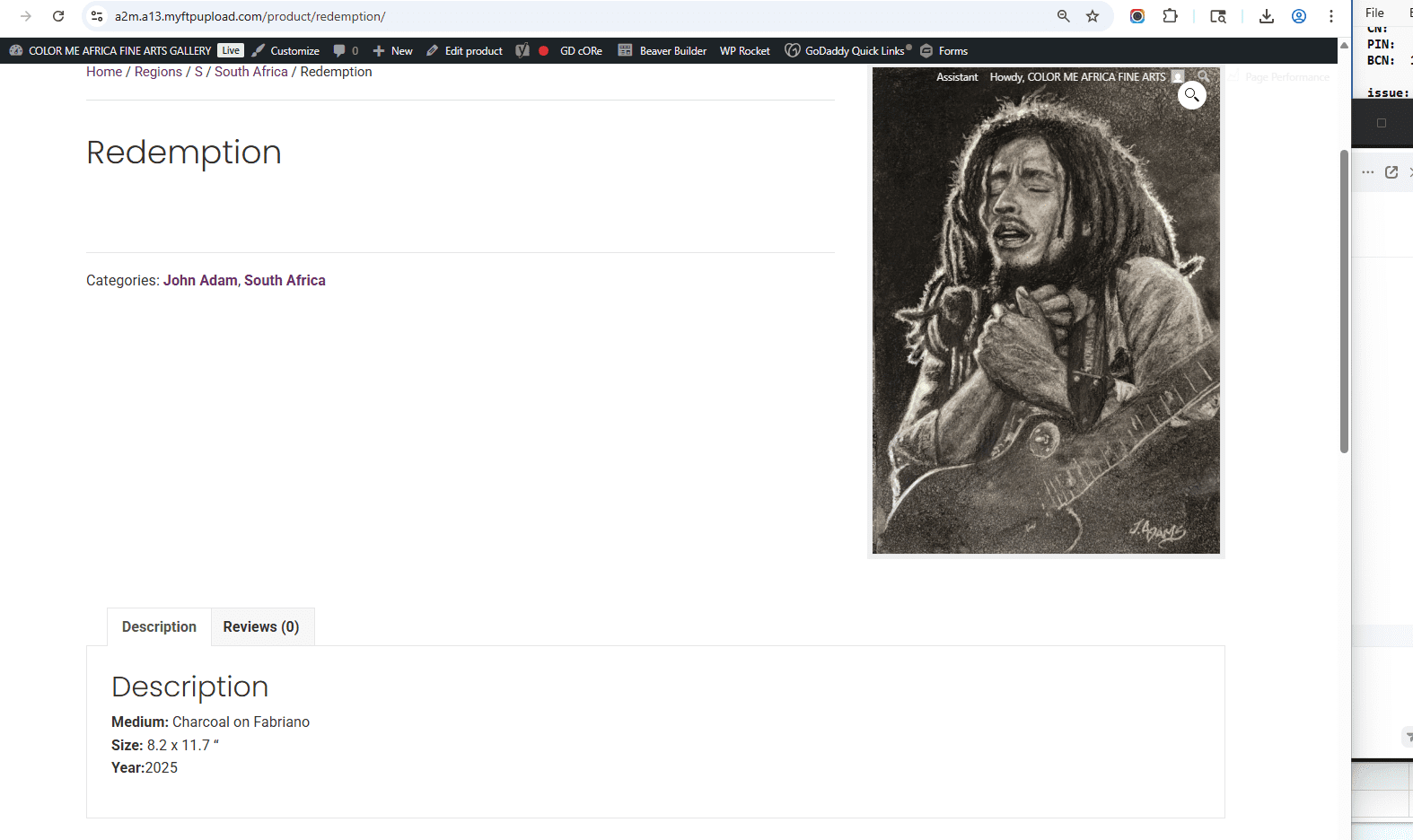Open the Yoast SEO icon in admin bar
This screenshot has width=1413, height=840.
tap(522, 51)
